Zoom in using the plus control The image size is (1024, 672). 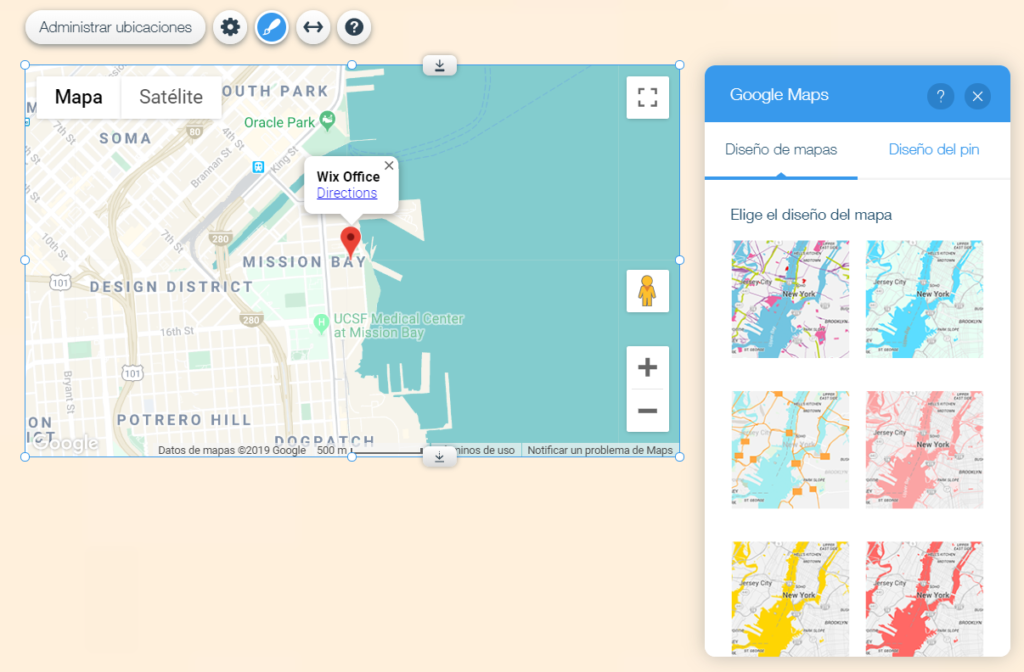[647, 368]
